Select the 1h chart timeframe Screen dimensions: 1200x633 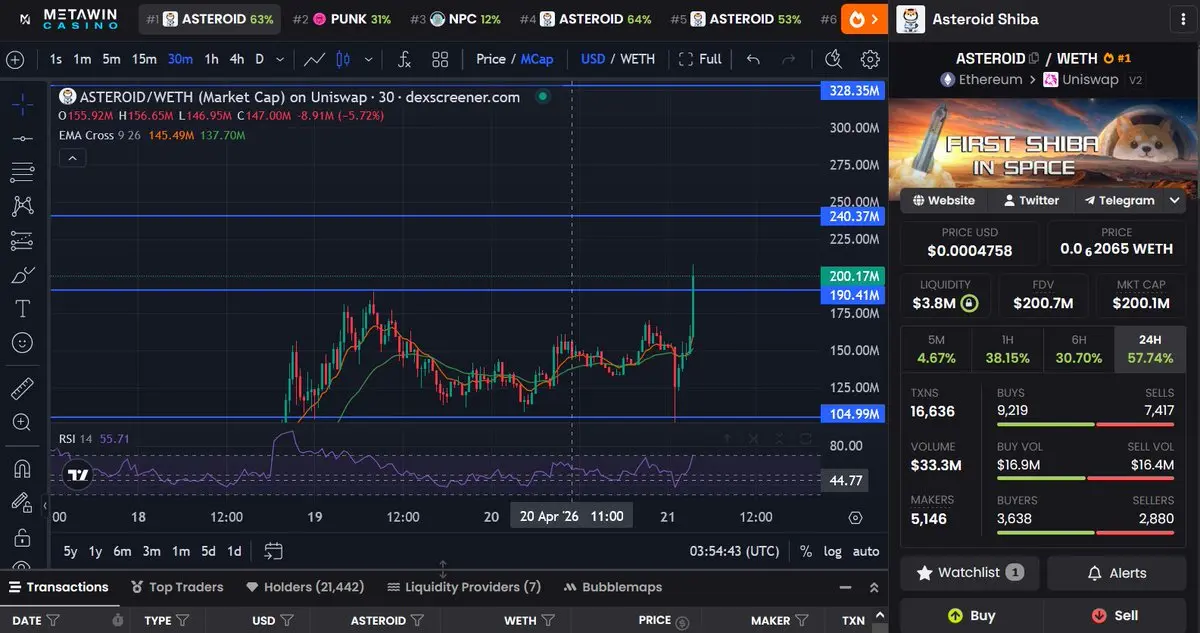pyautogui.click(x=211, y=59)
